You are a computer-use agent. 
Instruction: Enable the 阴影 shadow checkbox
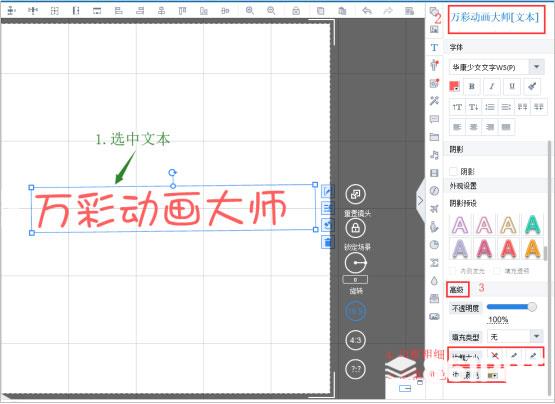453,171
